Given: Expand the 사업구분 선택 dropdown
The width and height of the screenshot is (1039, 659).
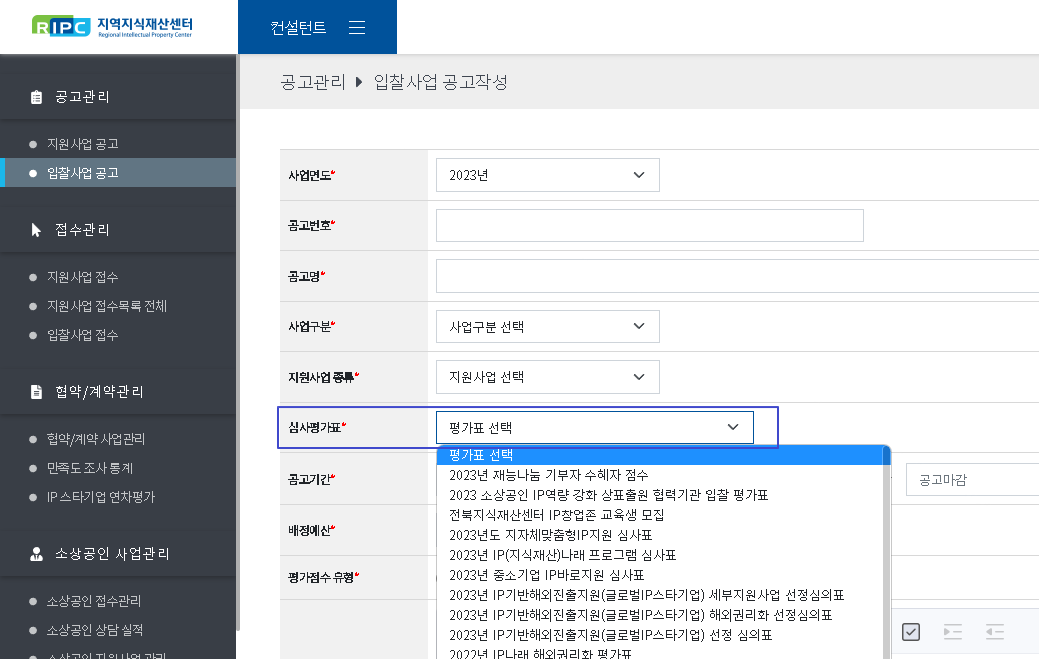Looking at the screenshot, I should (x=547, y=327).
